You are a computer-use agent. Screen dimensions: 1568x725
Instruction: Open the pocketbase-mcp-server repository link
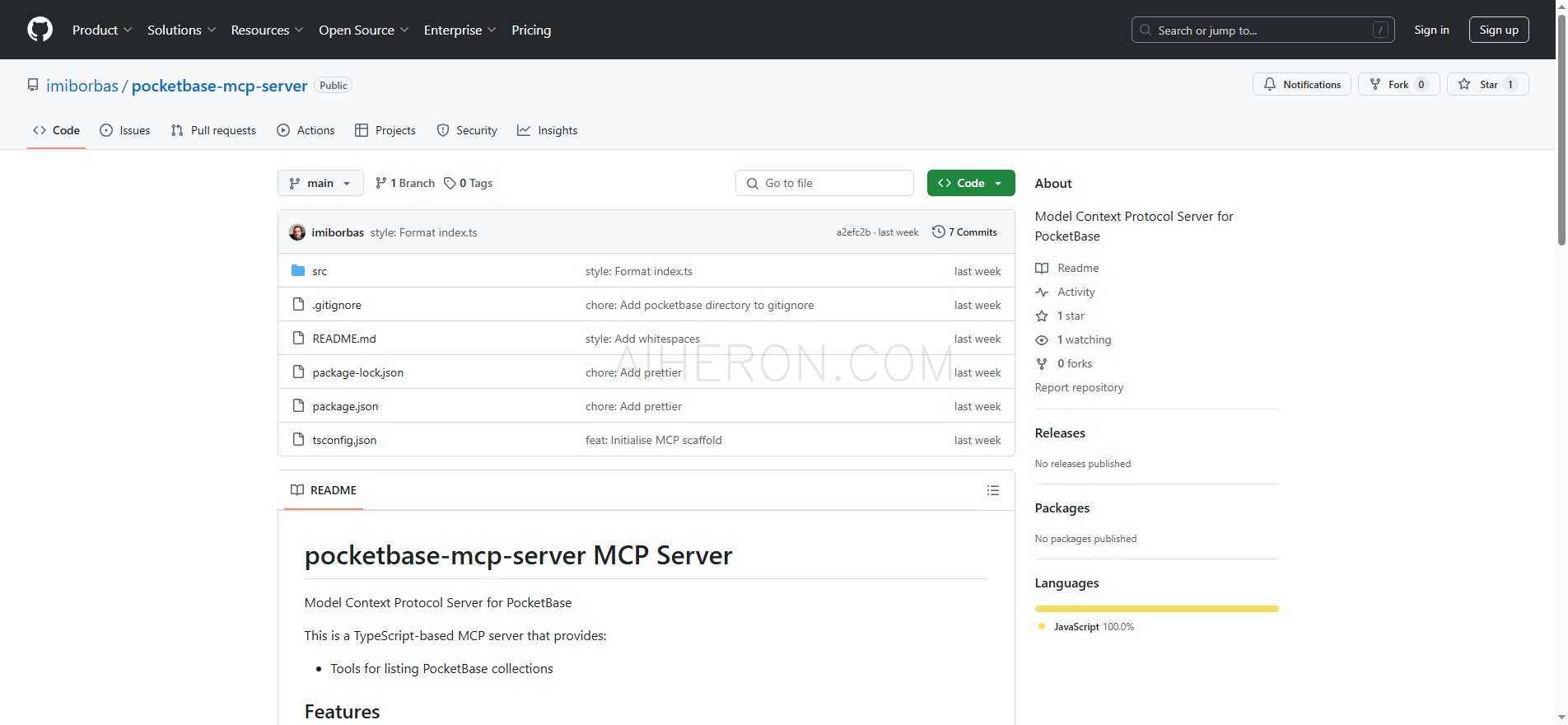pos(219,86)
